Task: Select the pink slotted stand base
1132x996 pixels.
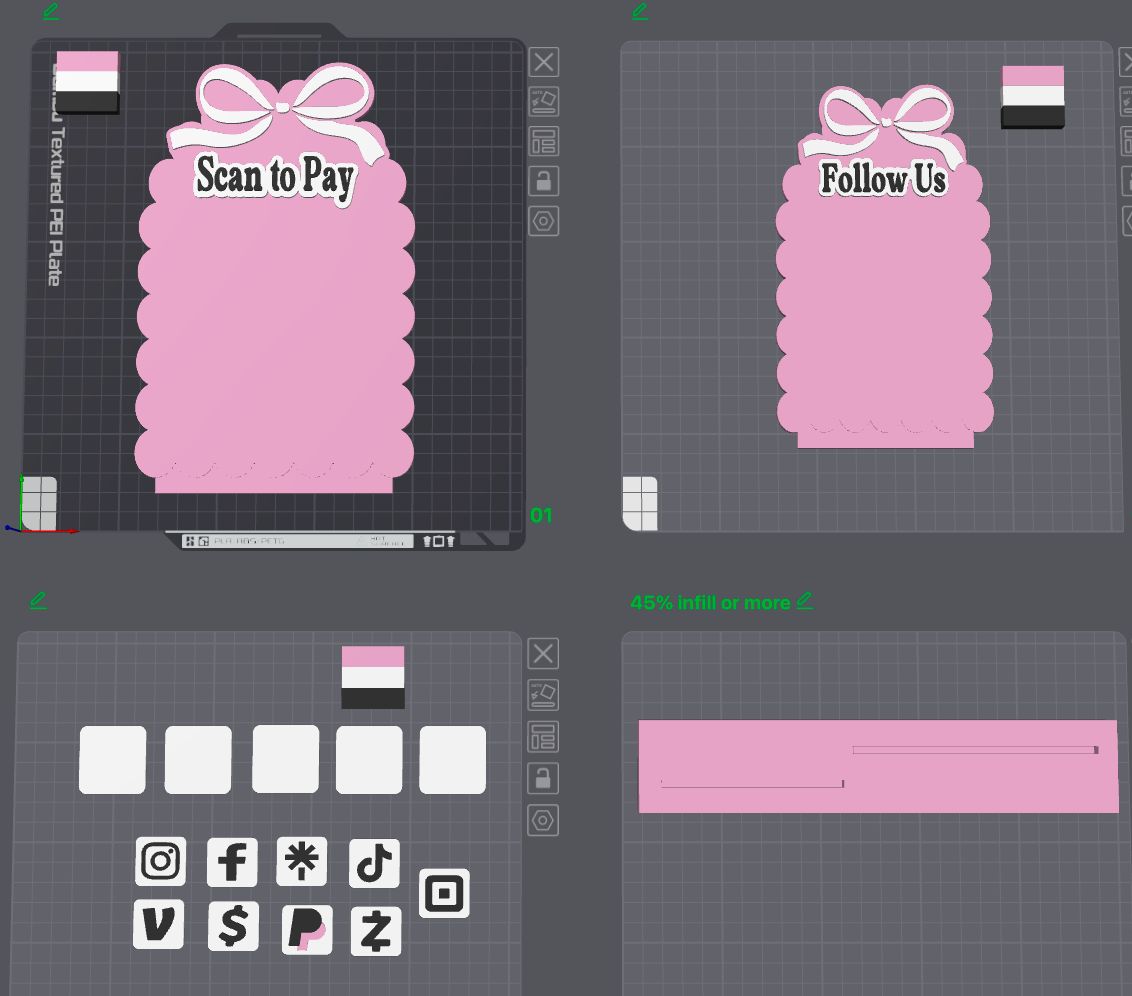Action: (x=878, y=766)
